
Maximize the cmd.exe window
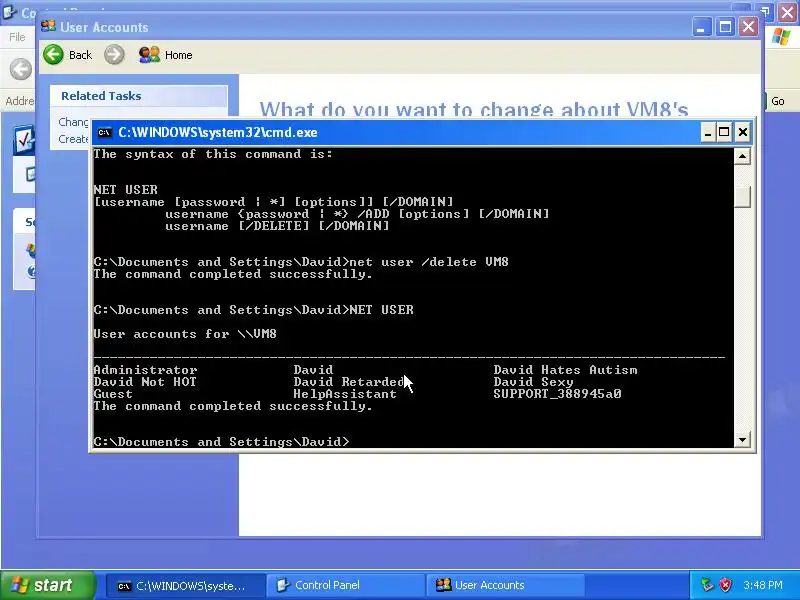tap(724, 133)
